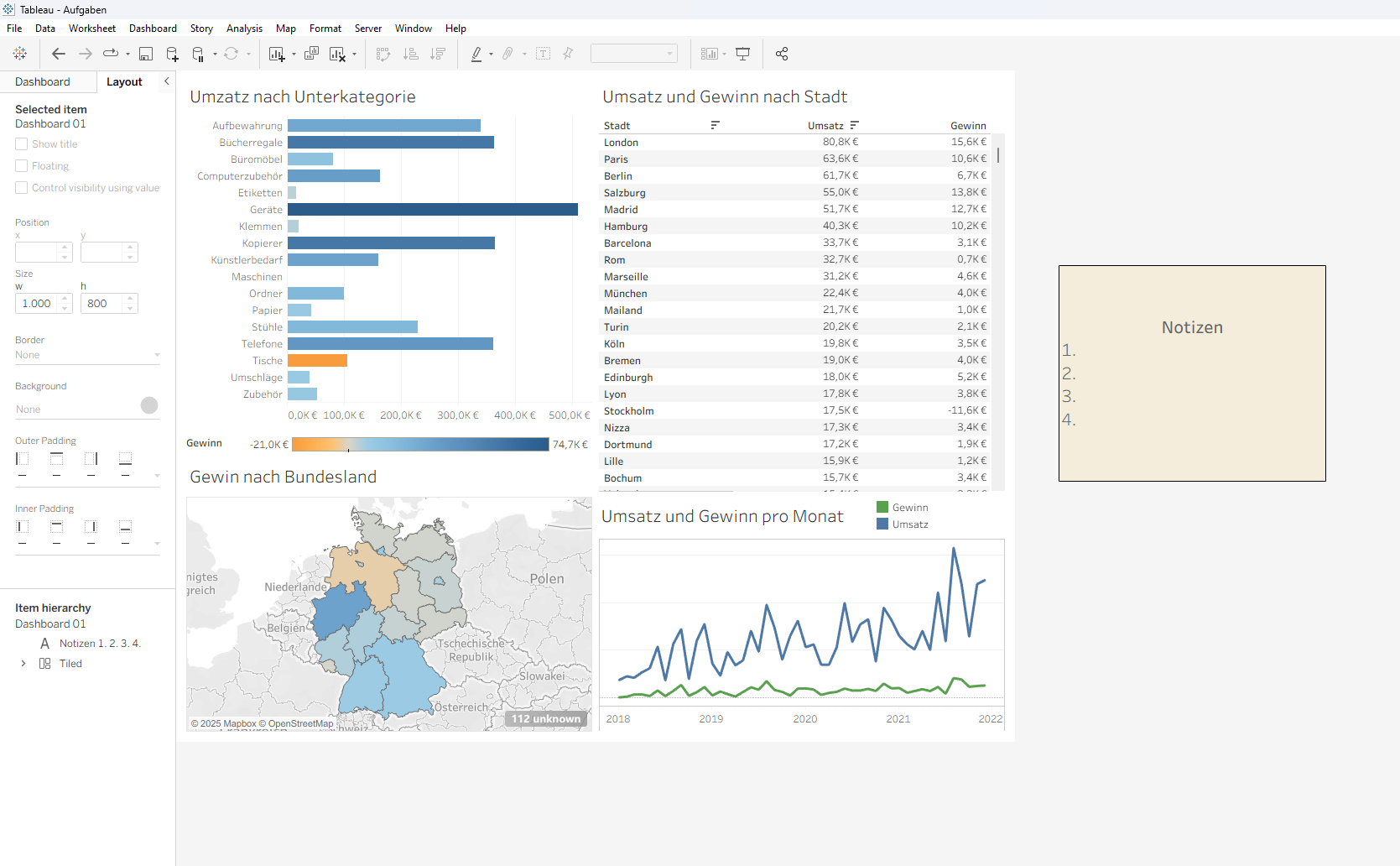Duplicate the sheet using toolbar icon
The width and height of the screenshot is (1400, 866).
(311, 54)
